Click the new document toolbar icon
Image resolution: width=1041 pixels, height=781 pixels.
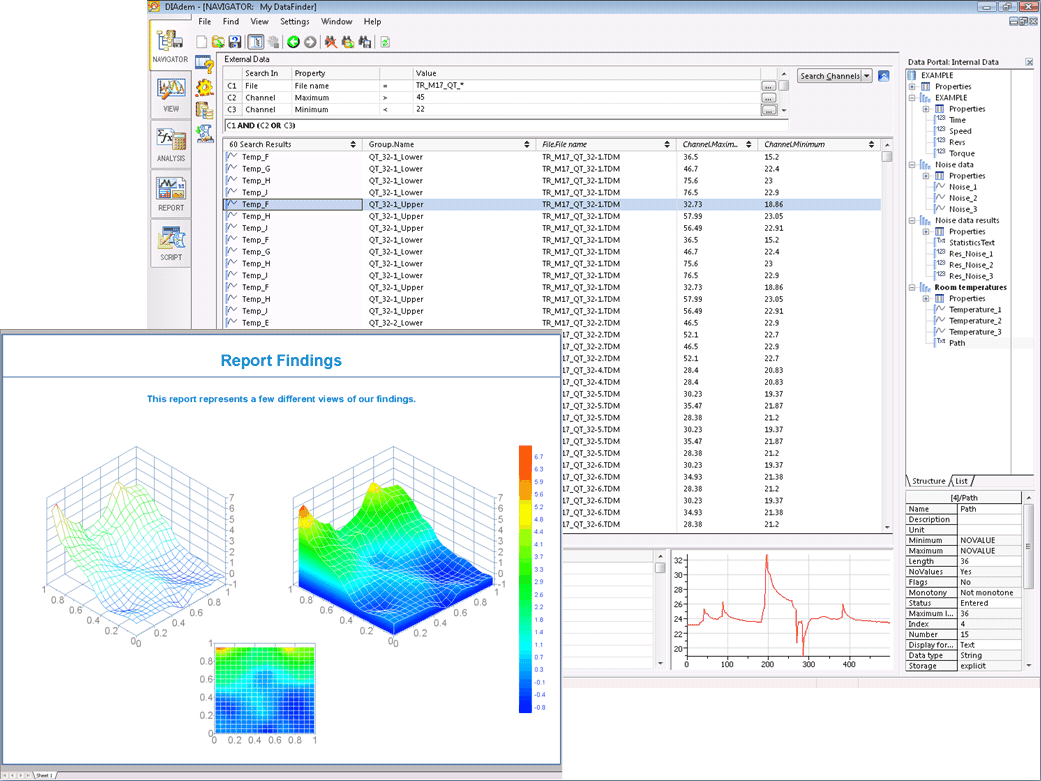click(x=202, y=42)
